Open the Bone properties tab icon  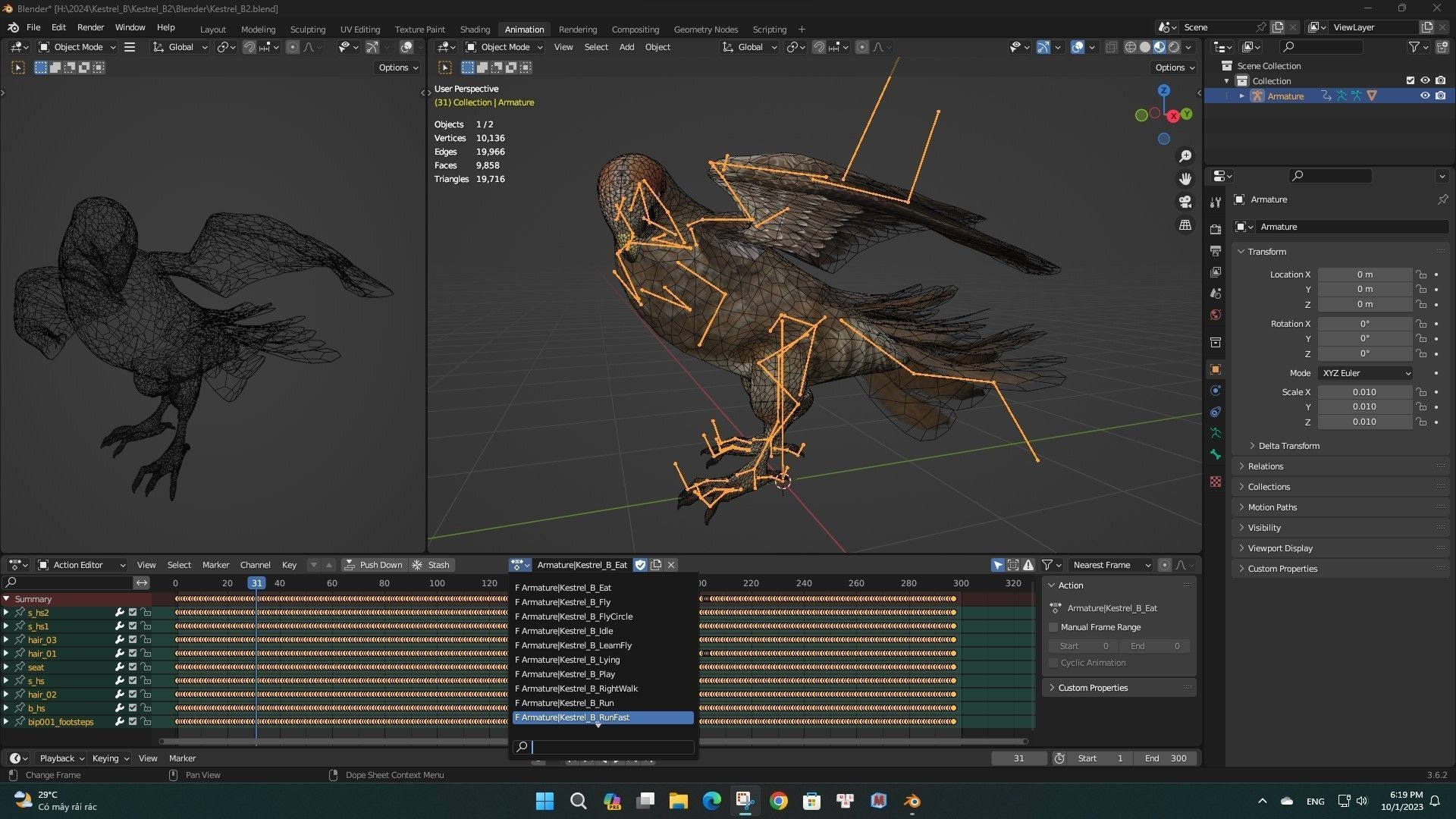point(1216,454)
